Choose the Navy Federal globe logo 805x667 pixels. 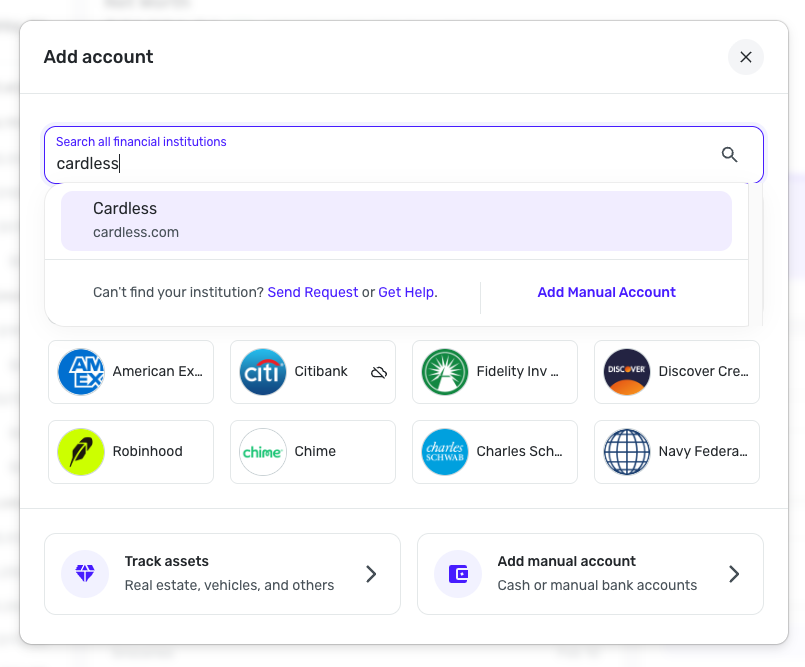click(627, 452)
